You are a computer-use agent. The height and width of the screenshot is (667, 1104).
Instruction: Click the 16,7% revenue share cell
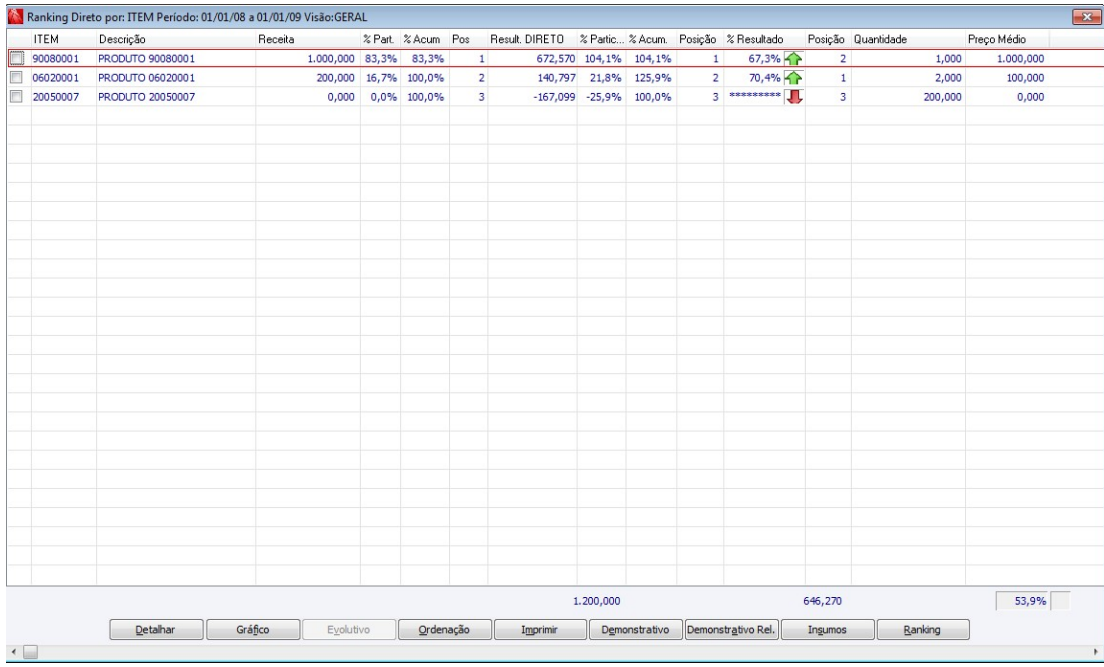(x=381, y=77)
